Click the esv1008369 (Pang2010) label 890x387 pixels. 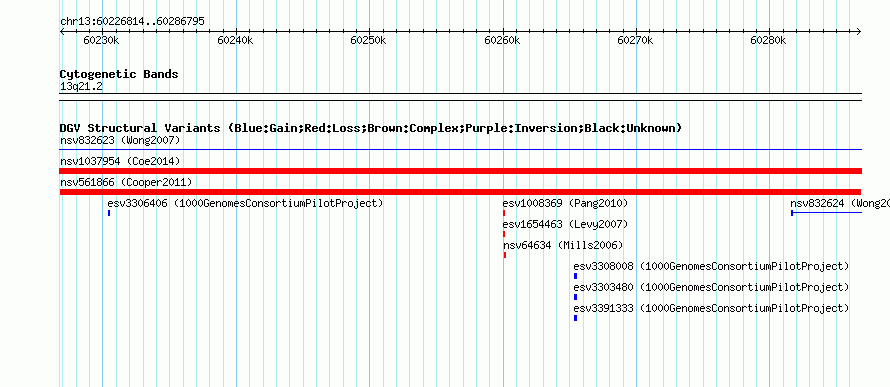(x=565, y=203)
